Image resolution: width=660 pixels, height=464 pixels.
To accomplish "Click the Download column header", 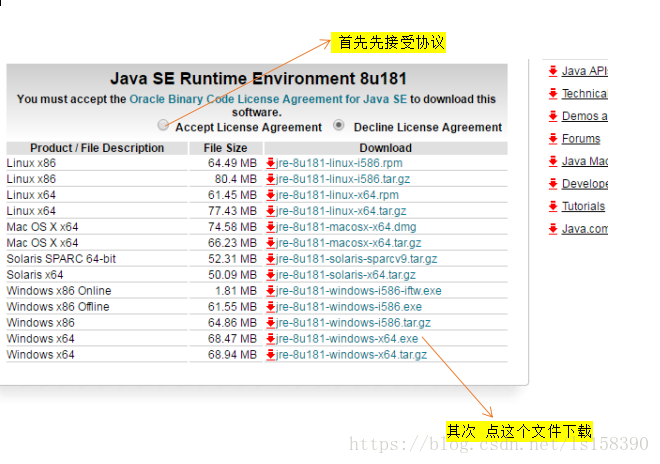I will click(x=386, y=148).
